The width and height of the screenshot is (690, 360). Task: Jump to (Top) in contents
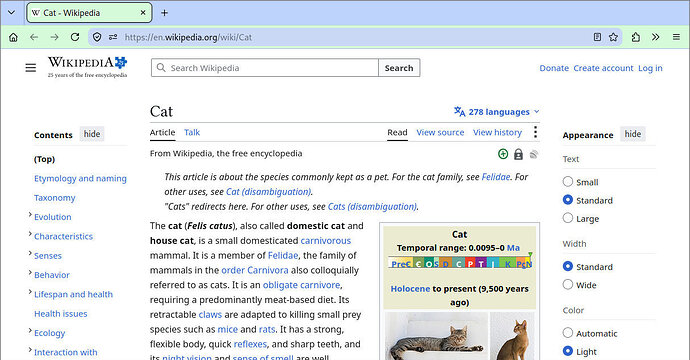[44, 159]
